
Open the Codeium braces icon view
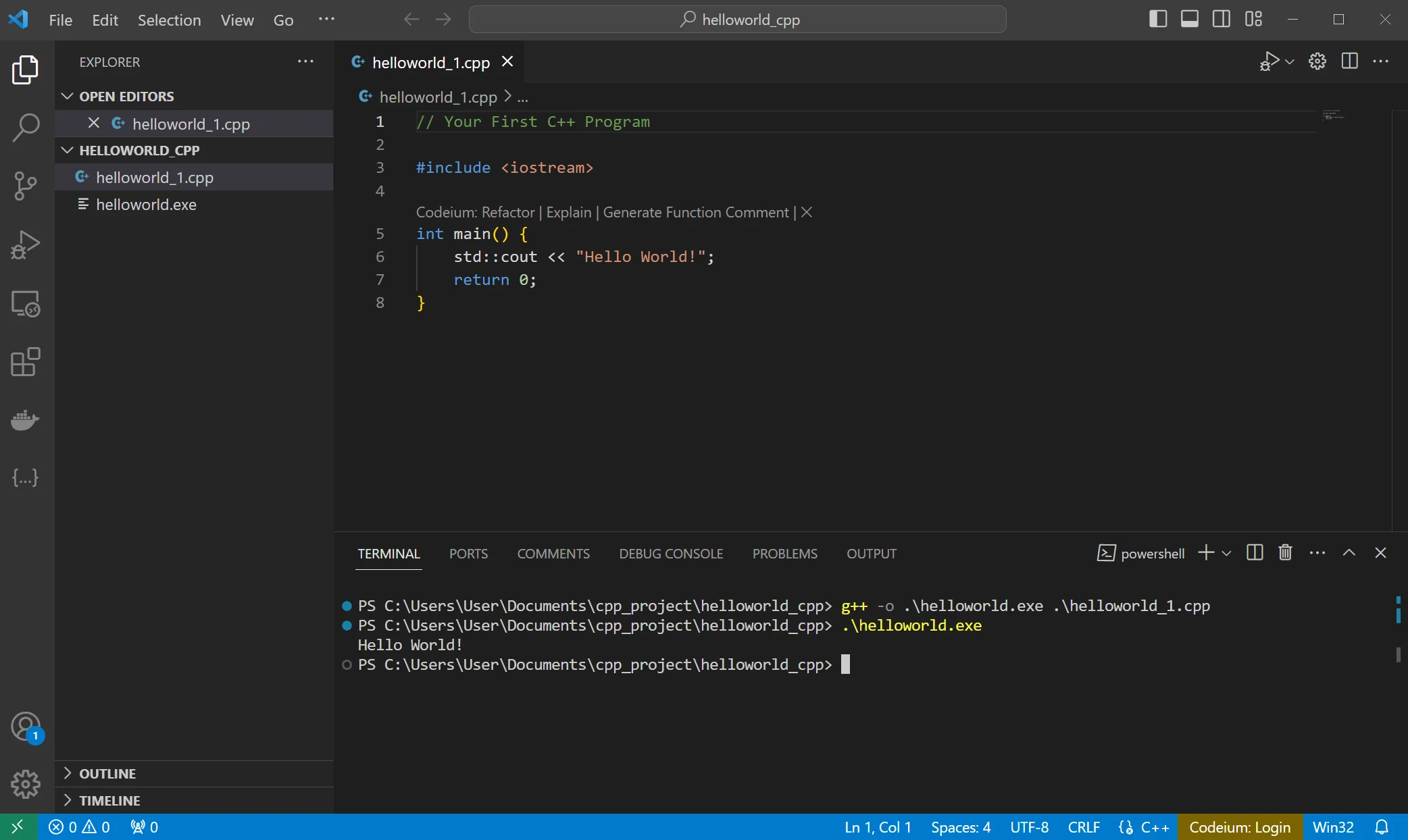tap(26, 478)
